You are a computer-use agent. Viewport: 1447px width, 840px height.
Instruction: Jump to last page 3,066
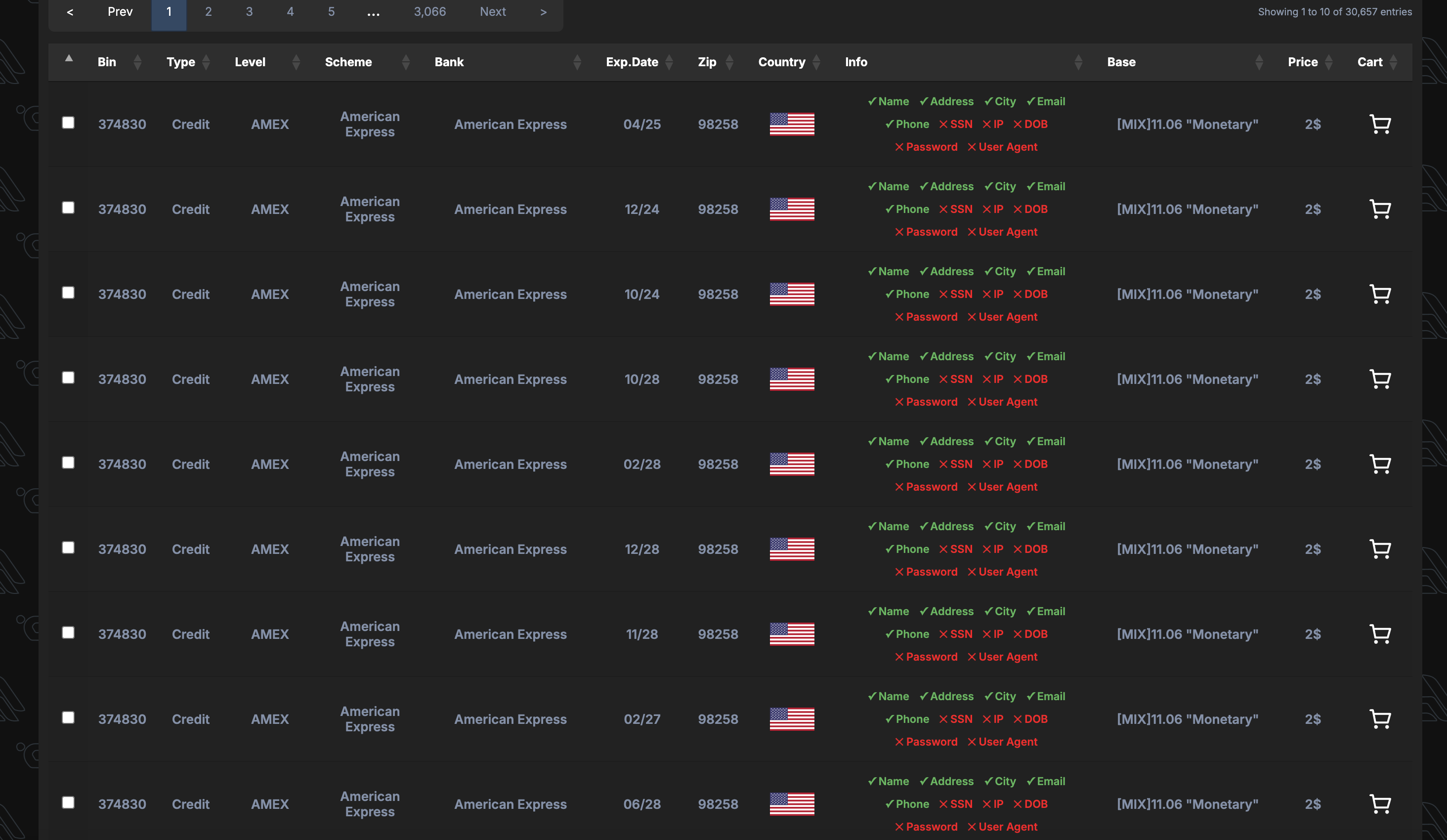click(430, 12)
